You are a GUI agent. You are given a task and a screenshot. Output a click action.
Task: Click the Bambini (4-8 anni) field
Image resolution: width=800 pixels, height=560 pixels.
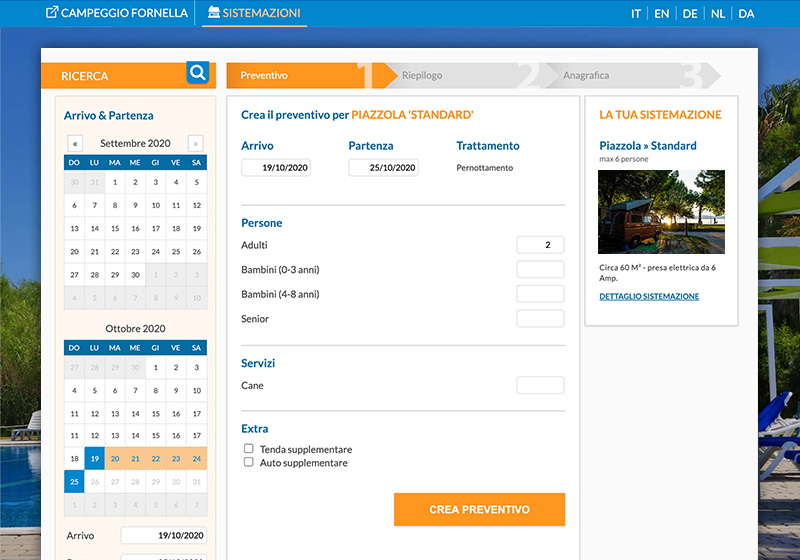(540, 294)
